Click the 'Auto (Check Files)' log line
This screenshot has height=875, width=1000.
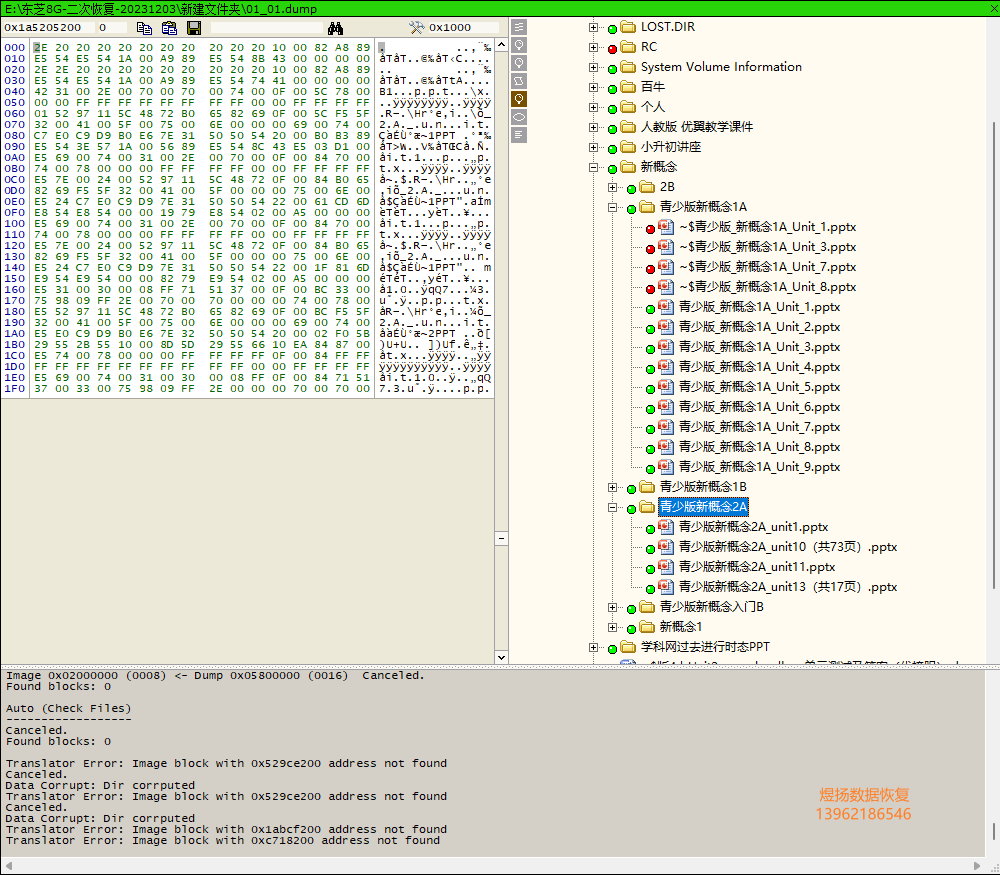(x=68, y=709)
